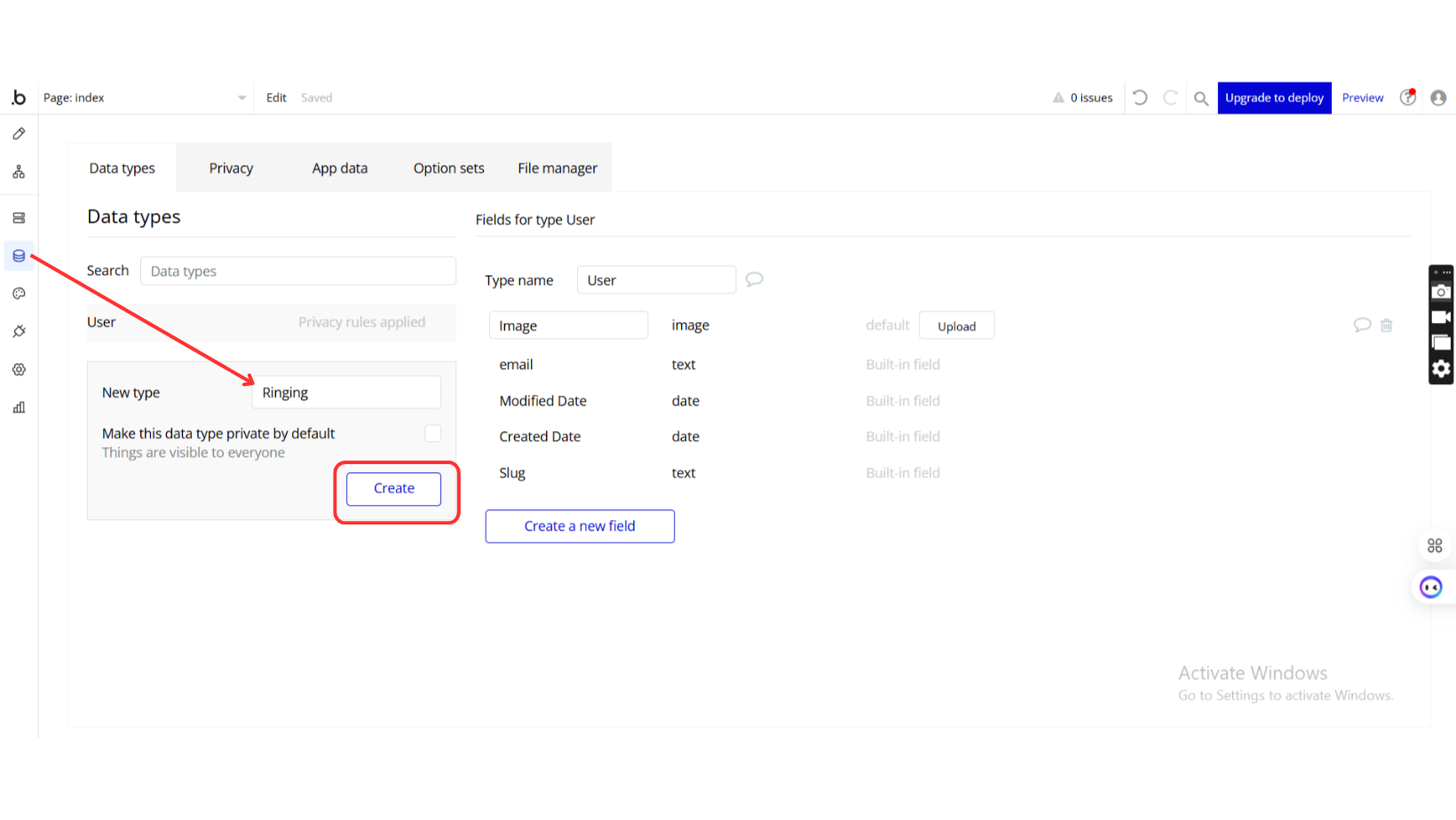
Task: Select the User data type in list
Action: click(102, 322)
